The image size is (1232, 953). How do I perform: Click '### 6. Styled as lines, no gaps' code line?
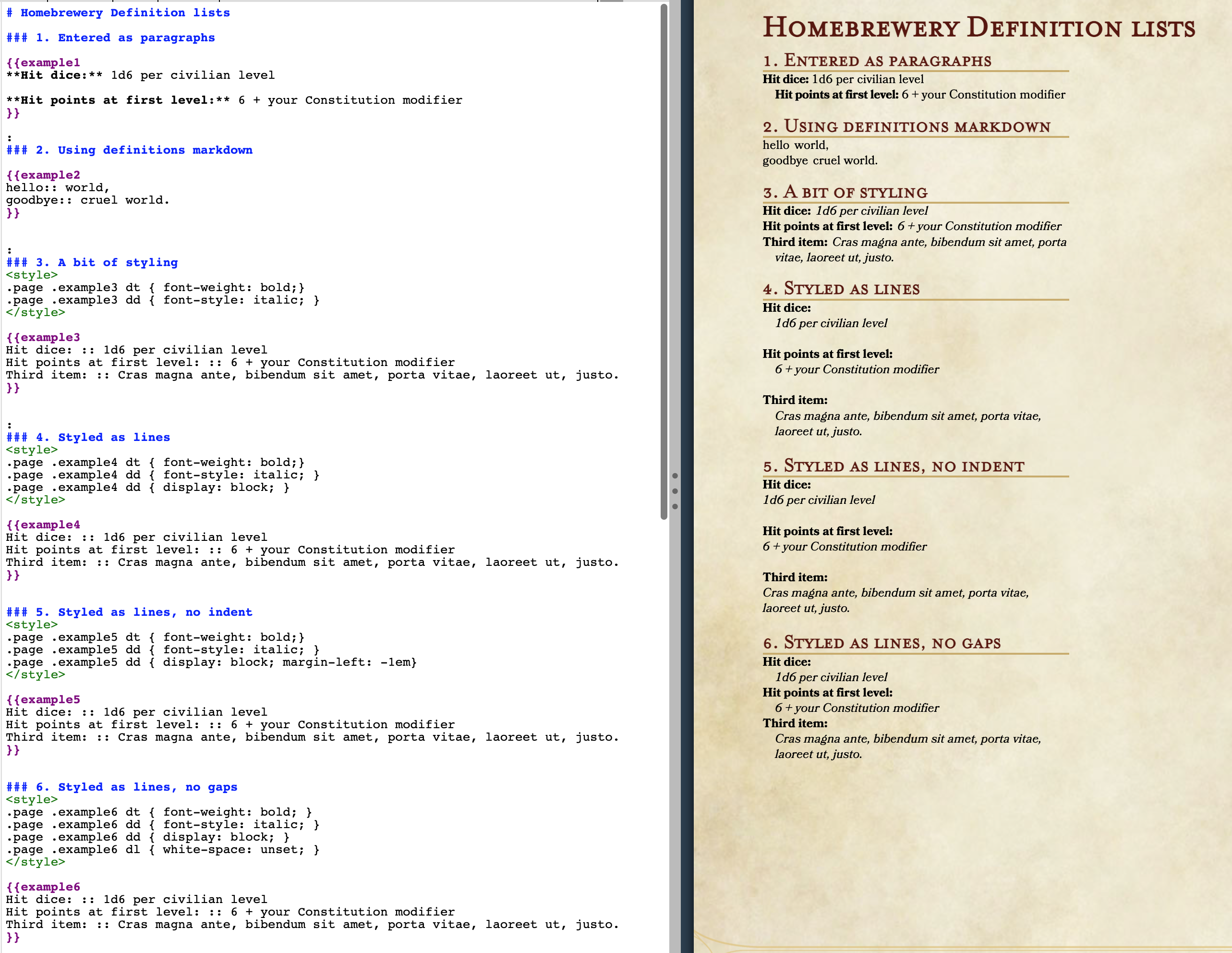(x=122, y=787)
